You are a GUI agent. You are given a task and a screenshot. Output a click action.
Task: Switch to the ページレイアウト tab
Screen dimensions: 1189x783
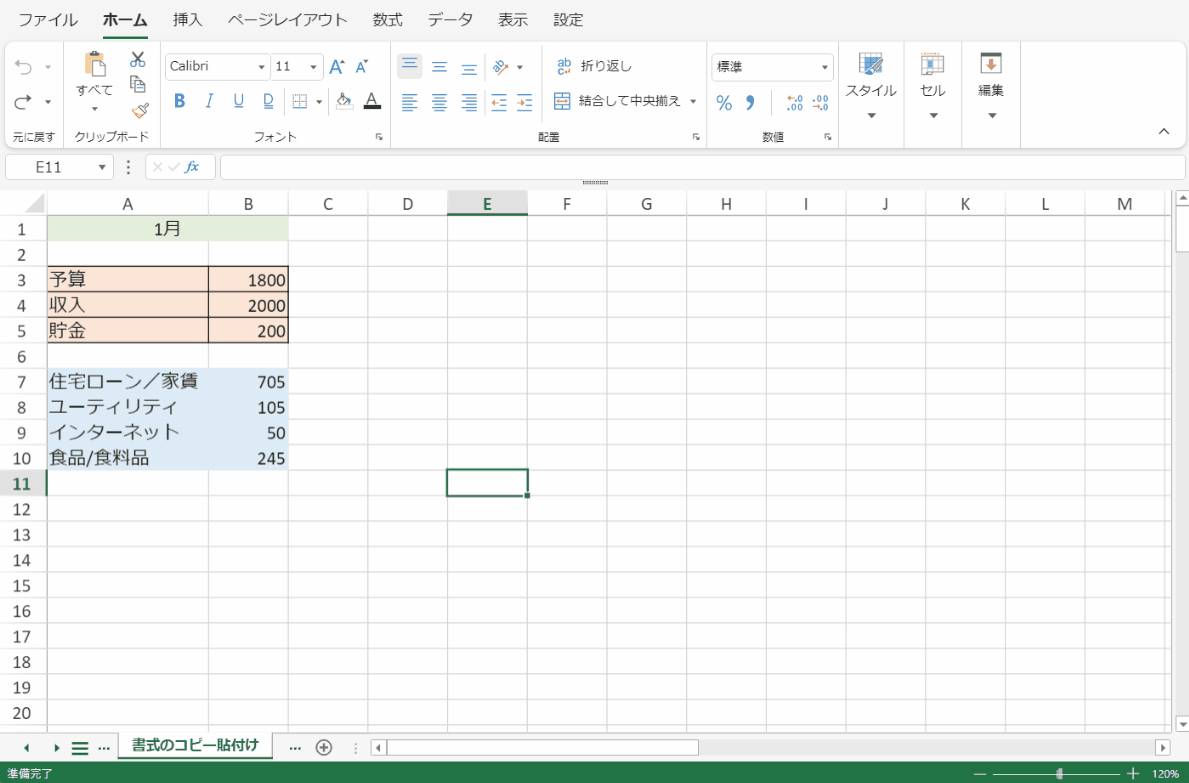click(287, 20)
